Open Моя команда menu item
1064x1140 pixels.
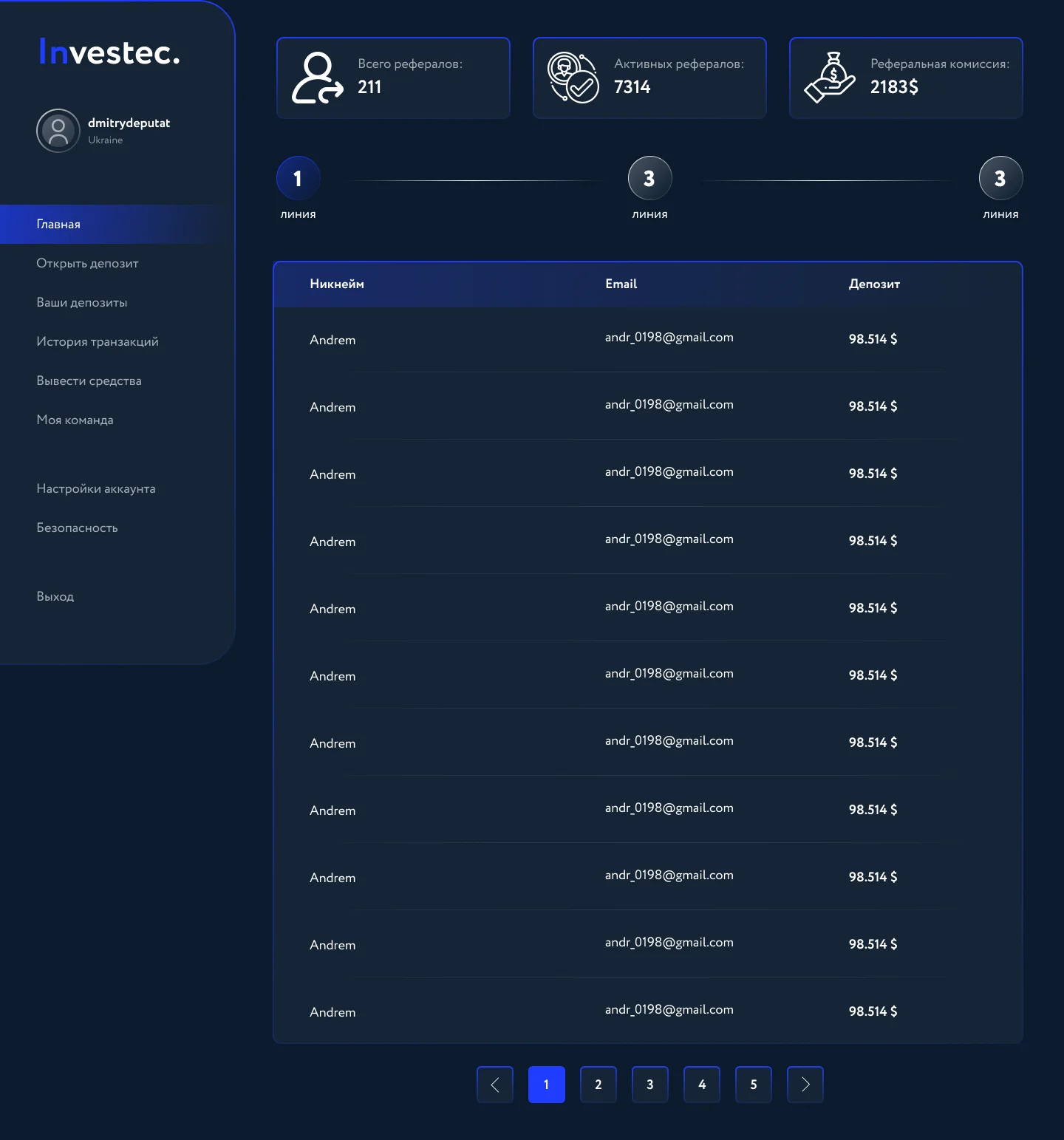[75, 420]
